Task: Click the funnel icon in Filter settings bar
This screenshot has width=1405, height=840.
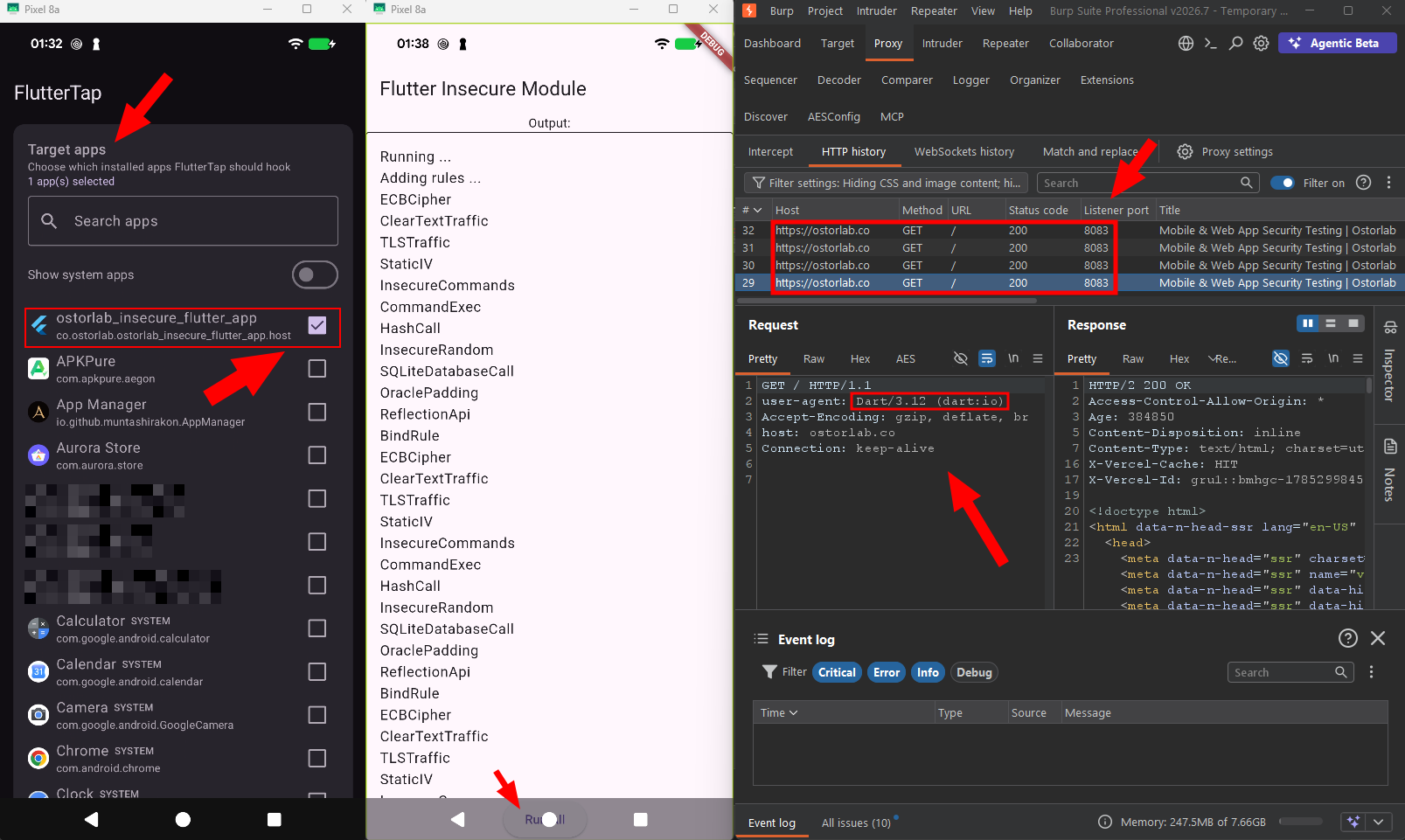Action: click(x=758, y=183)
